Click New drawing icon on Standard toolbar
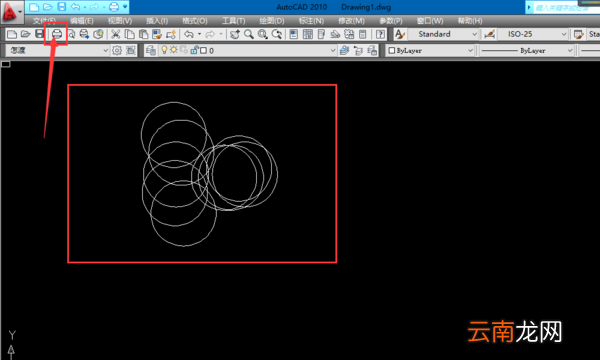 click(x=12, y=34)
